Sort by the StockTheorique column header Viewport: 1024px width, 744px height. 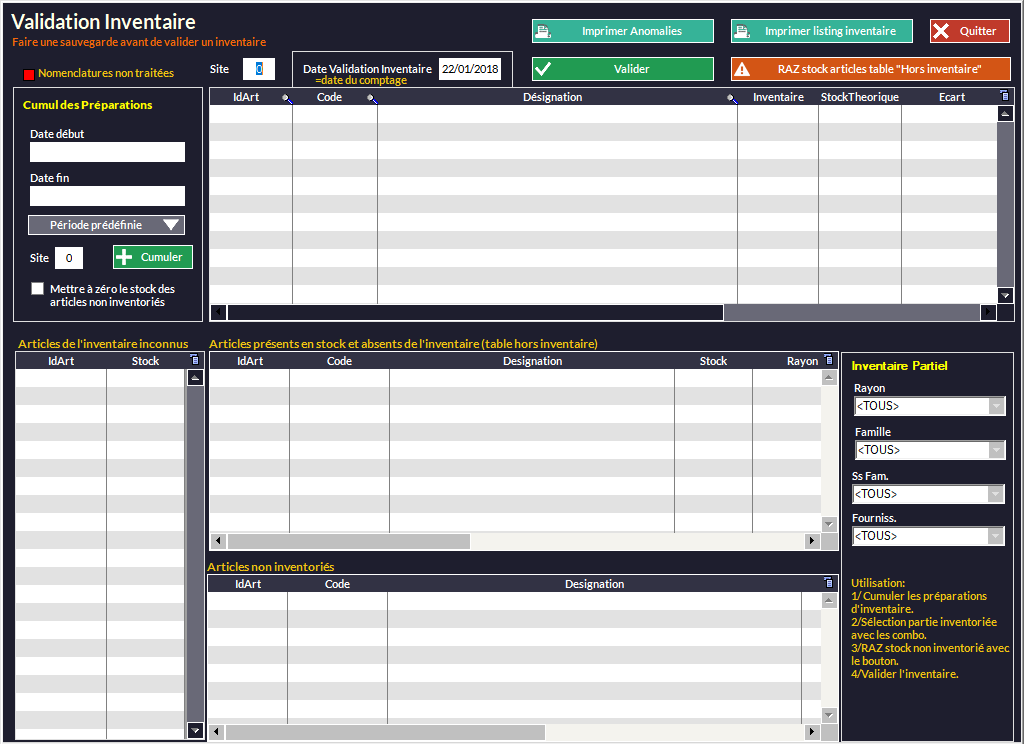click(859, 97)
